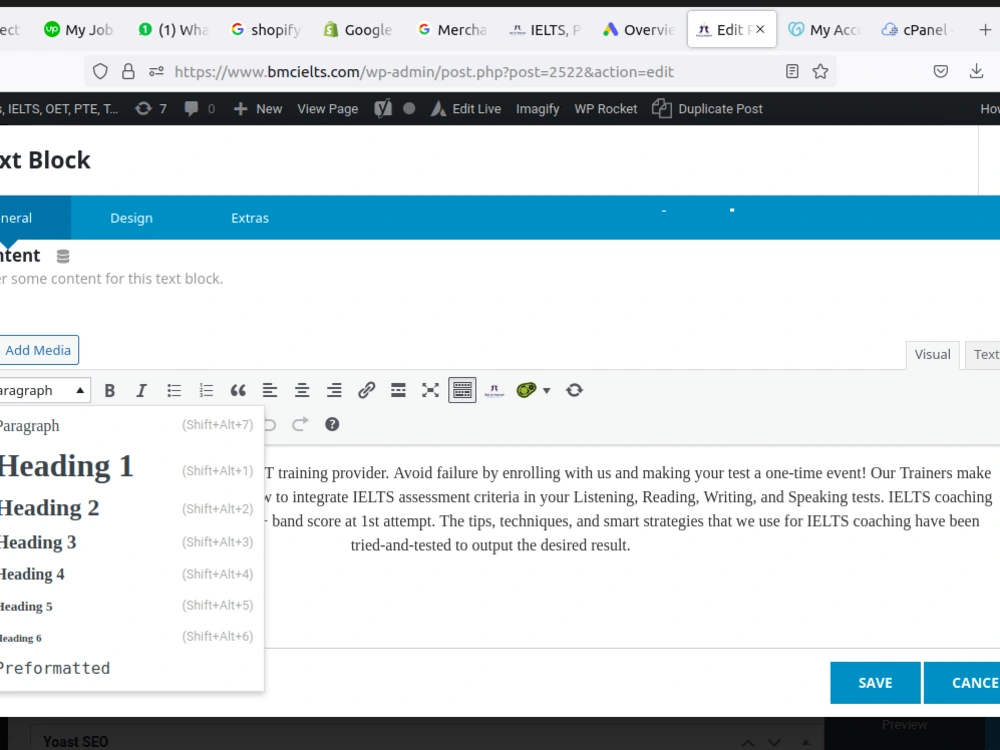
Task: Click the updates icon showing 7
Action: point(151,109)
